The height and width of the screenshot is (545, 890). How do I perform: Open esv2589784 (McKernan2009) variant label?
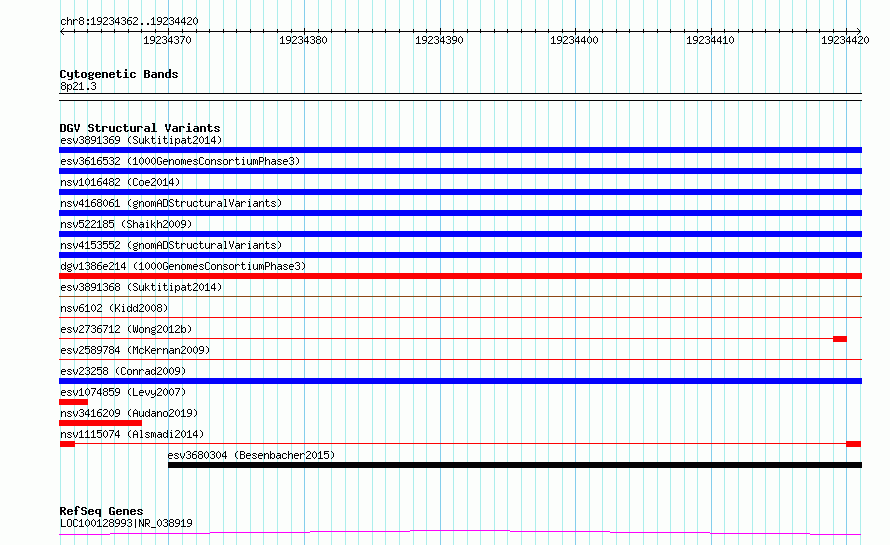[x=135, y=350]
